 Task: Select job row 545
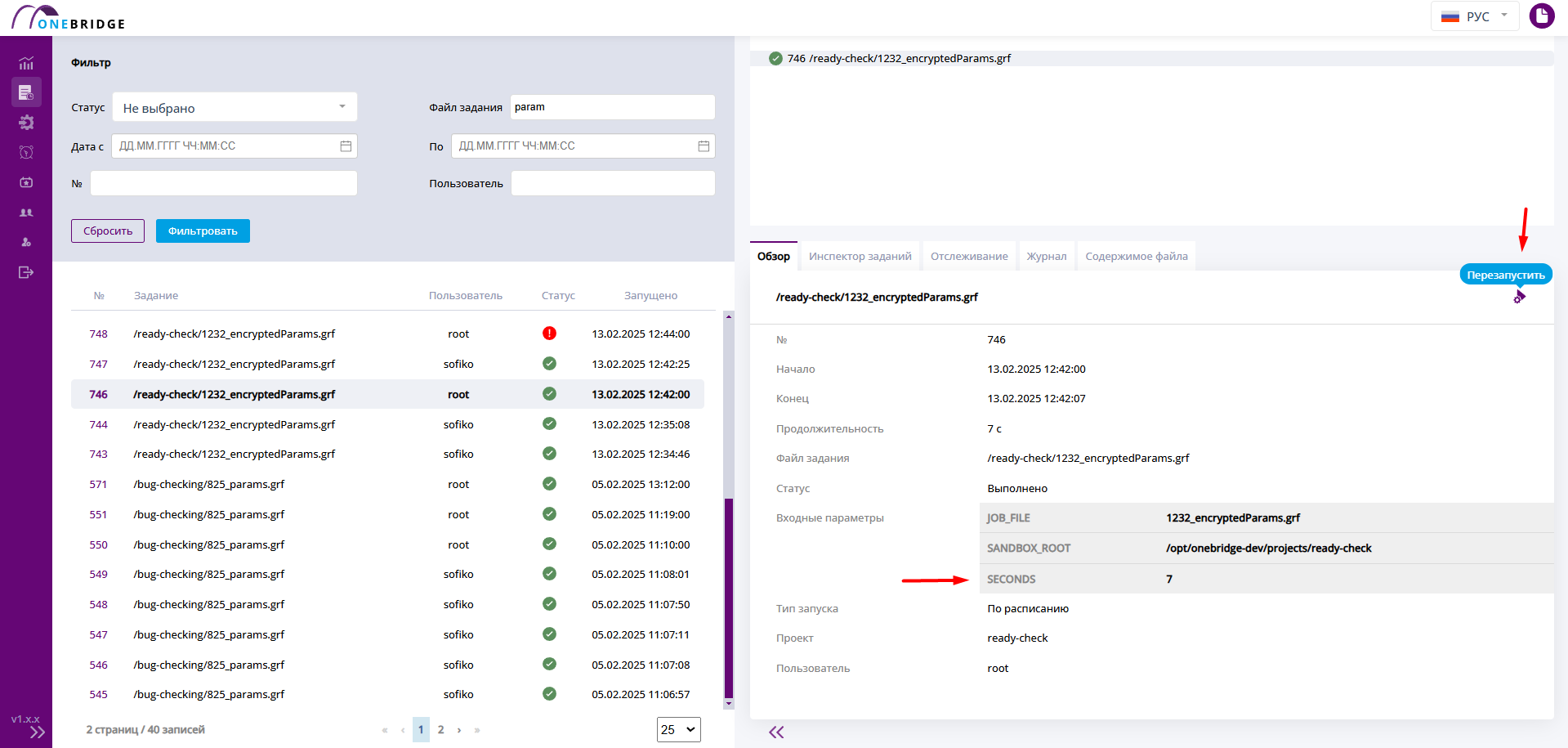[387, 694]
